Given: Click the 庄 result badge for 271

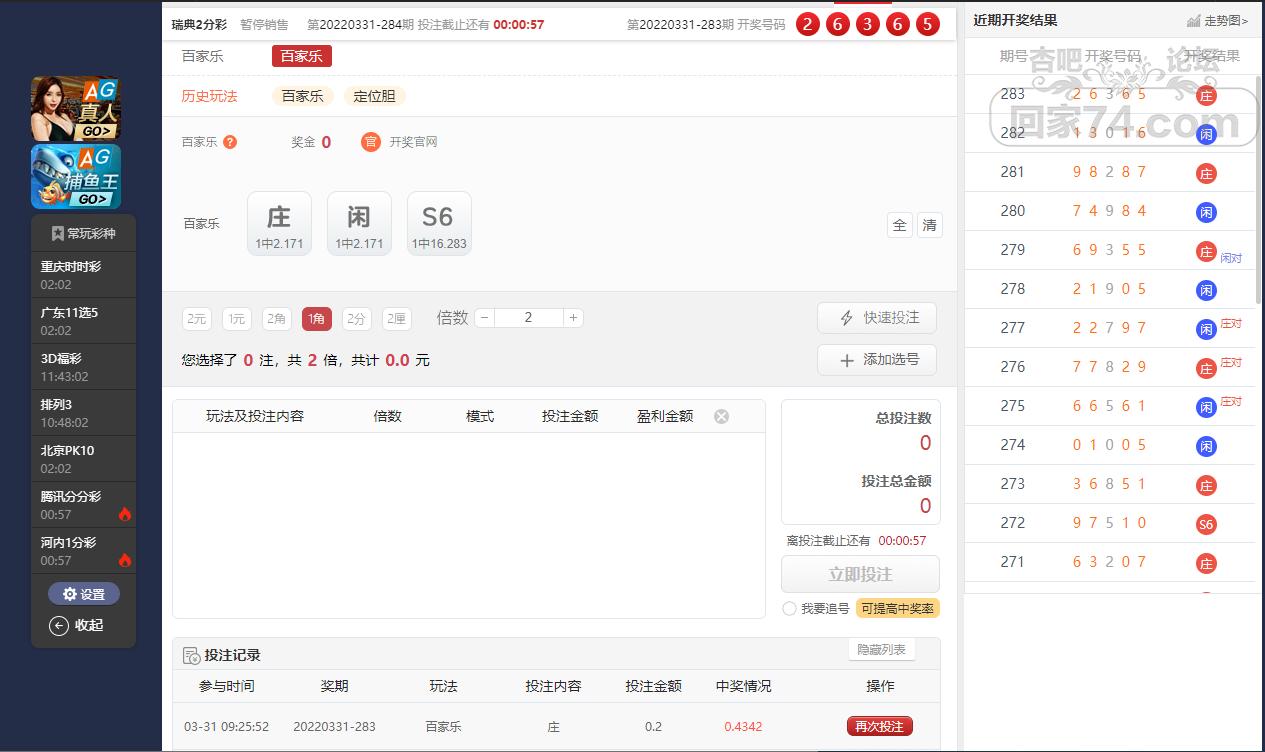Looking at the screenshot, I should tap(1207, 563).
